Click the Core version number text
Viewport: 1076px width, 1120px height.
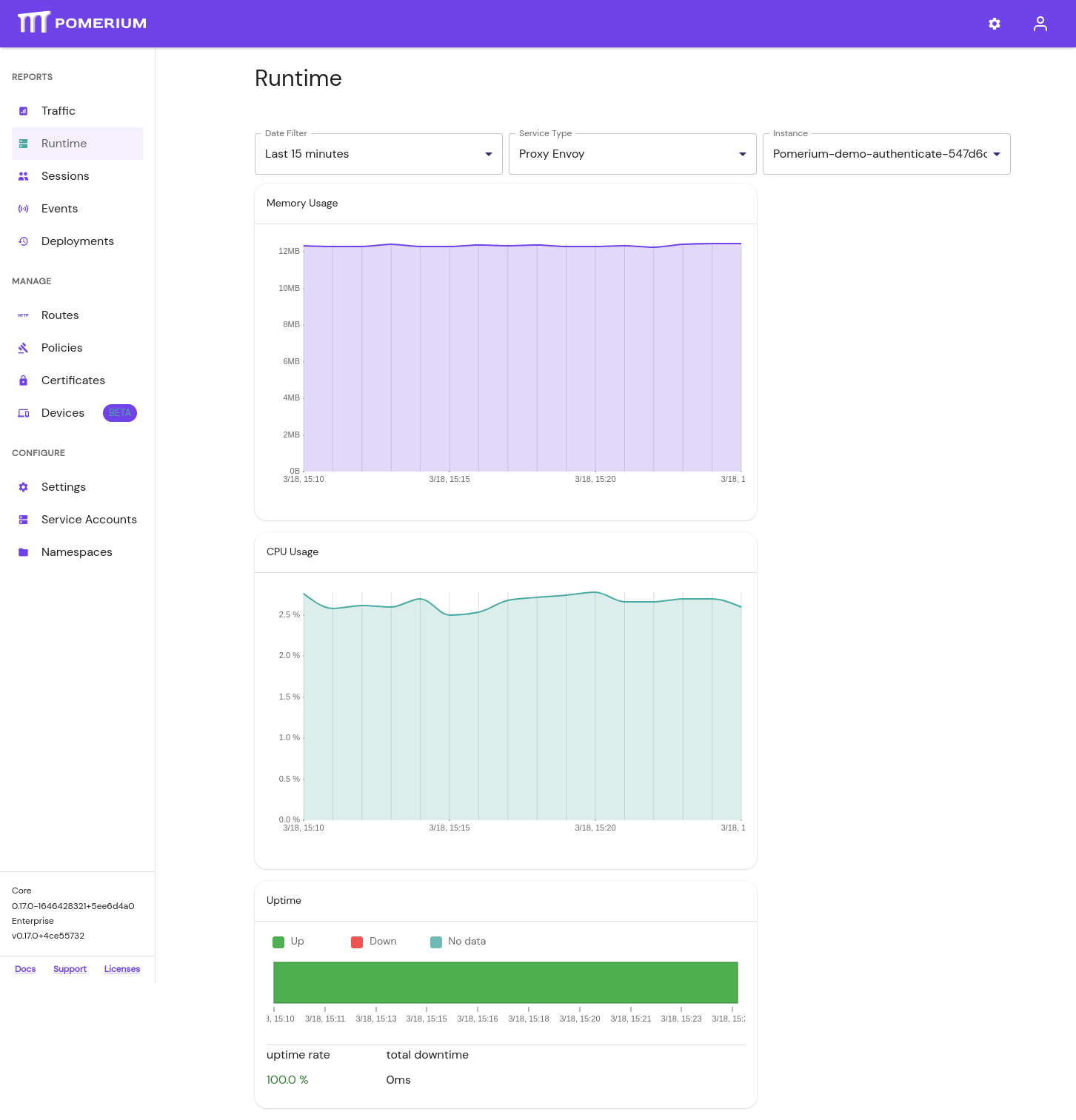pos(73,906)
